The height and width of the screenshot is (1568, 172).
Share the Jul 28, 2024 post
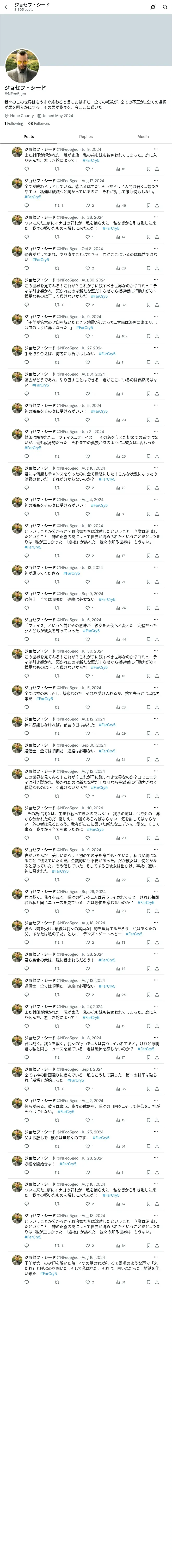tap(157, 237)
